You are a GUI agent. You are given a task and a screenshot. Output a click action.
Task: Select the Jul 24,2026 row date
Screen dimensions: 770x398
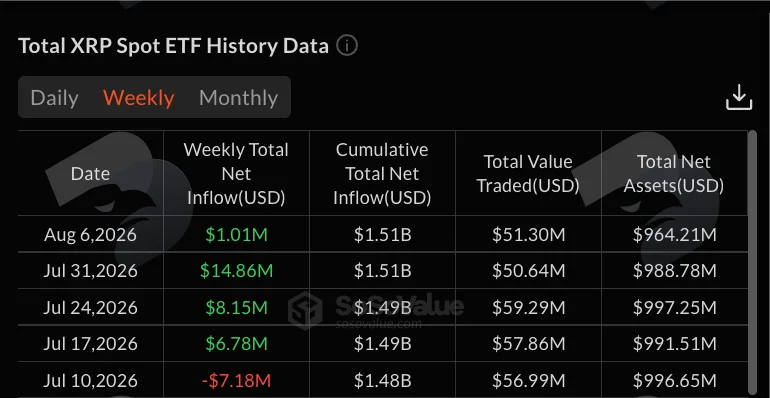pyautogui.click(x=90, y=307)
